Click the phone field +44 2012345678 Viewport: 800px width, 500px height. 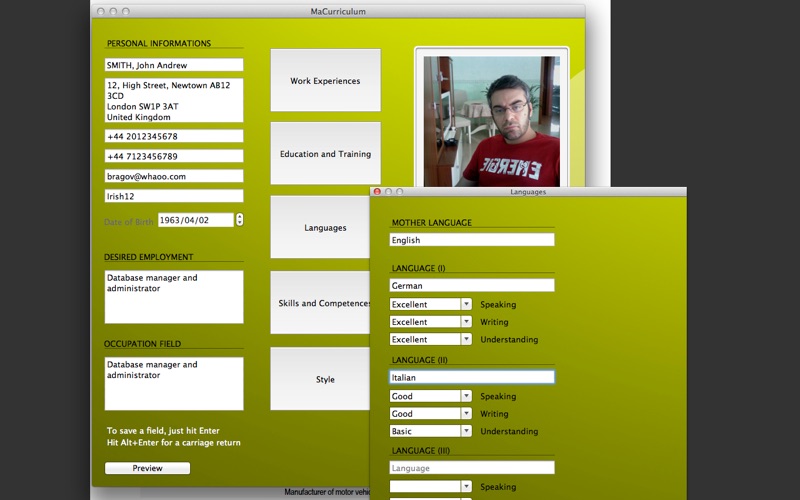[x=174, y=136]
